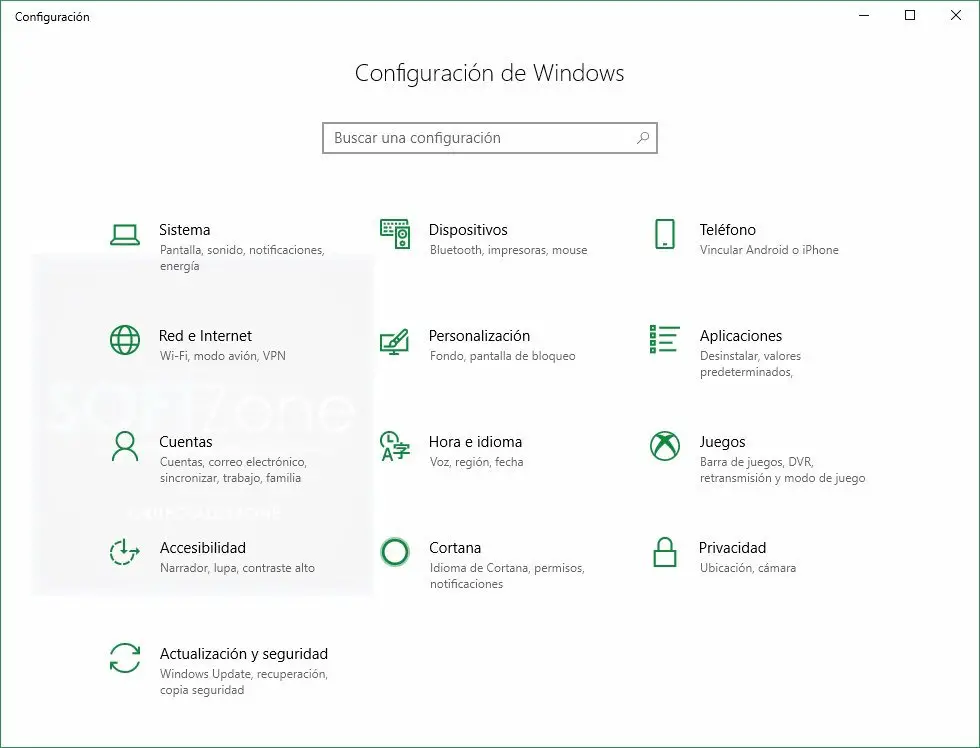Go to Privacidad settings title link
The width and height of the screenshot is (980, 748).
[732, 548]
